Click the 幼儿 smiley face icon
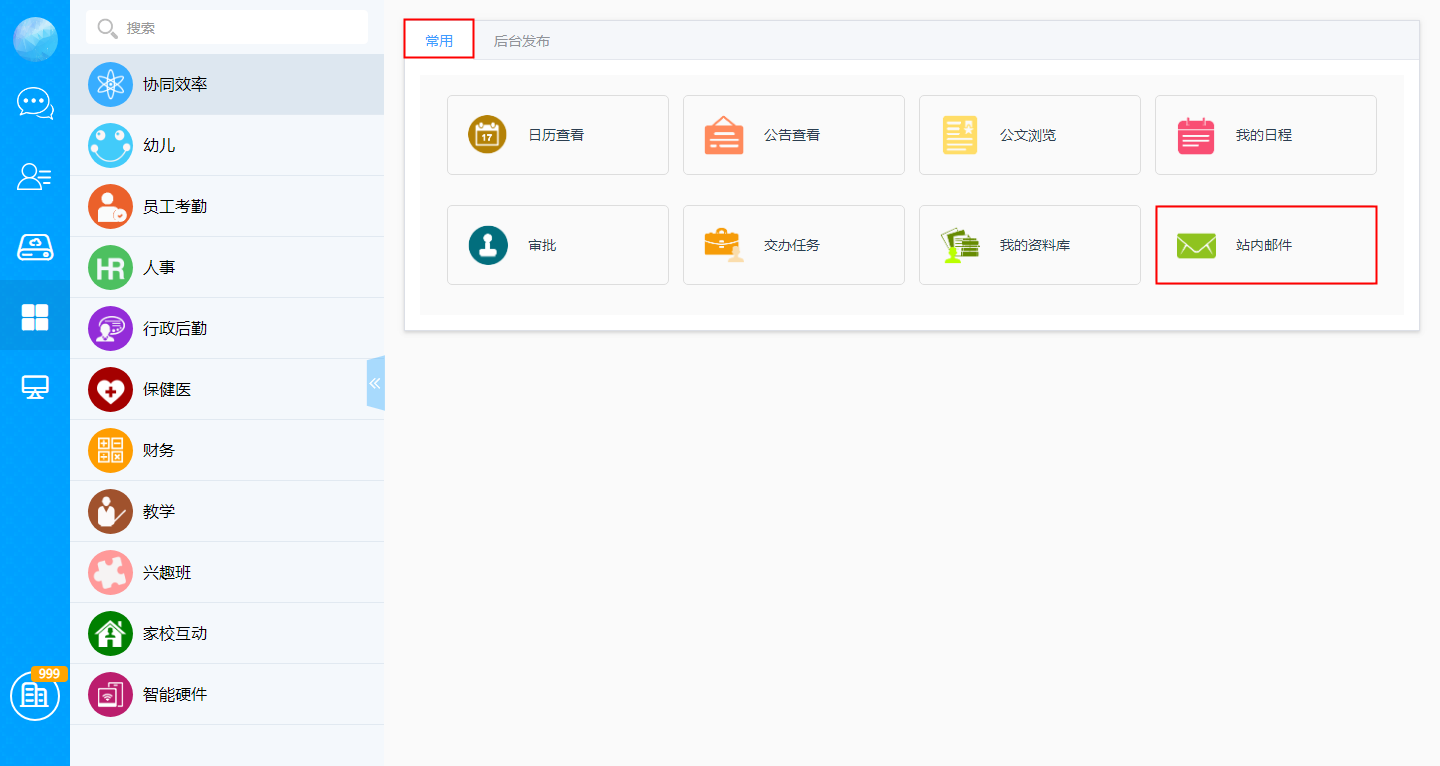This screenshot has width=1440, height=766. tap(110, 145)
